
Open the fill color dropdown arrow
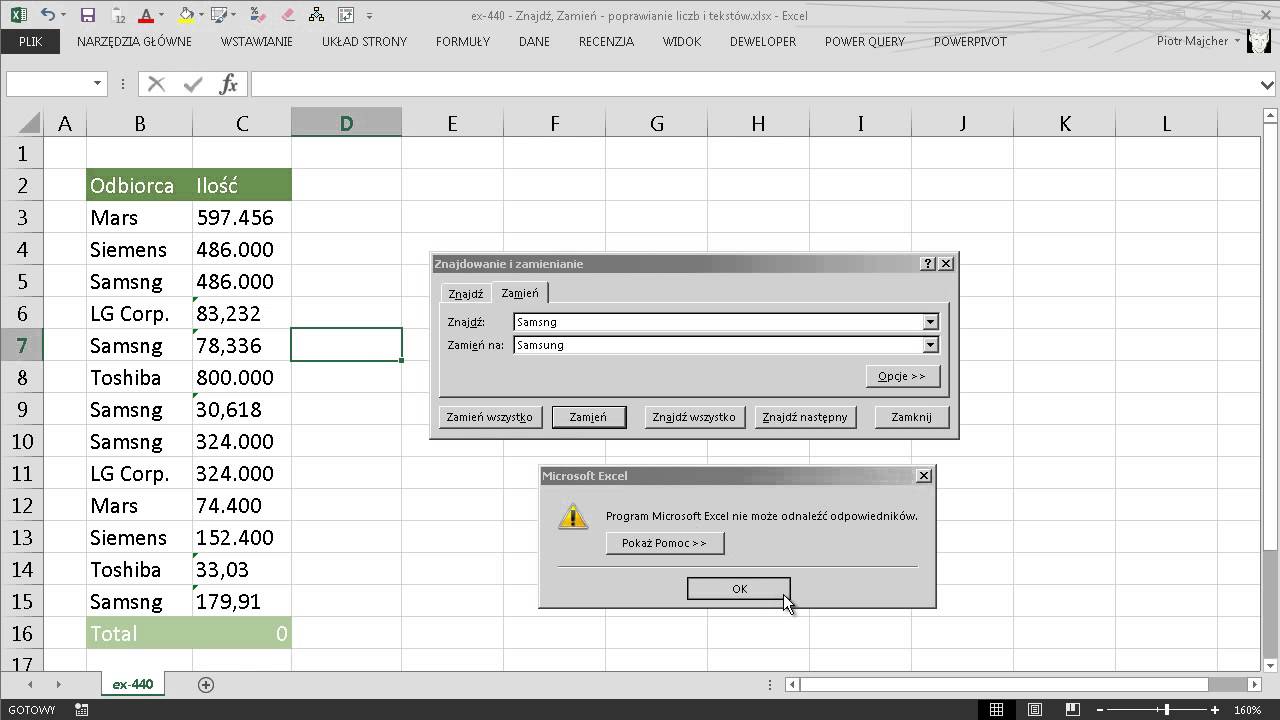click(x=201, y=16)
